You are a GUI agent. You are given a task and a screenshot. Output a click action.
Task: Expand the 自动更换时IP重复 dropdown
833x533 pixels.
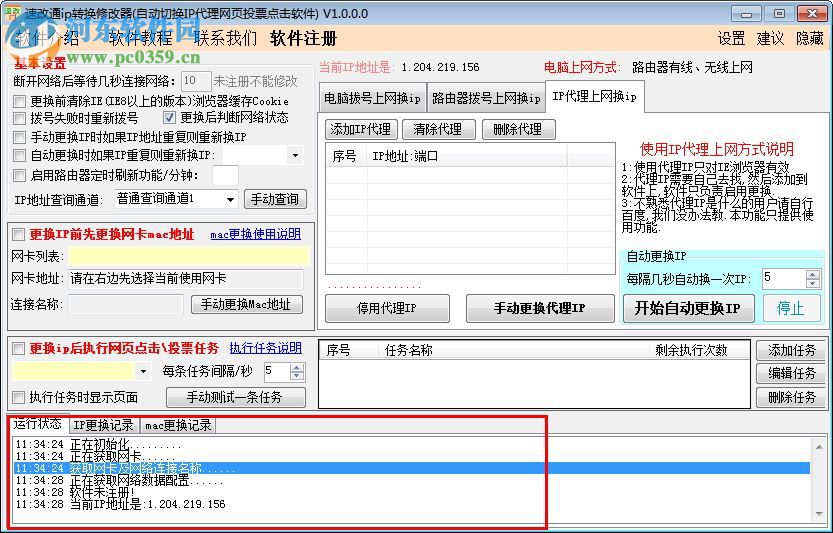coord(295,156)
